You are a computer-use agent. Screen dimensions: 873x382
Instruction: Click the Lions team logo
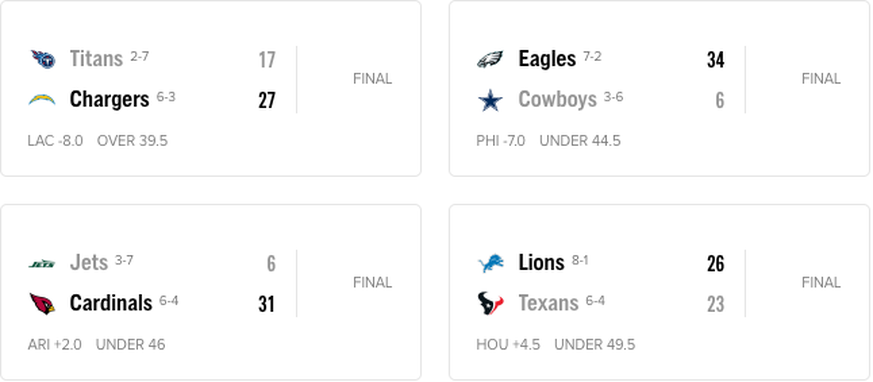491,263
